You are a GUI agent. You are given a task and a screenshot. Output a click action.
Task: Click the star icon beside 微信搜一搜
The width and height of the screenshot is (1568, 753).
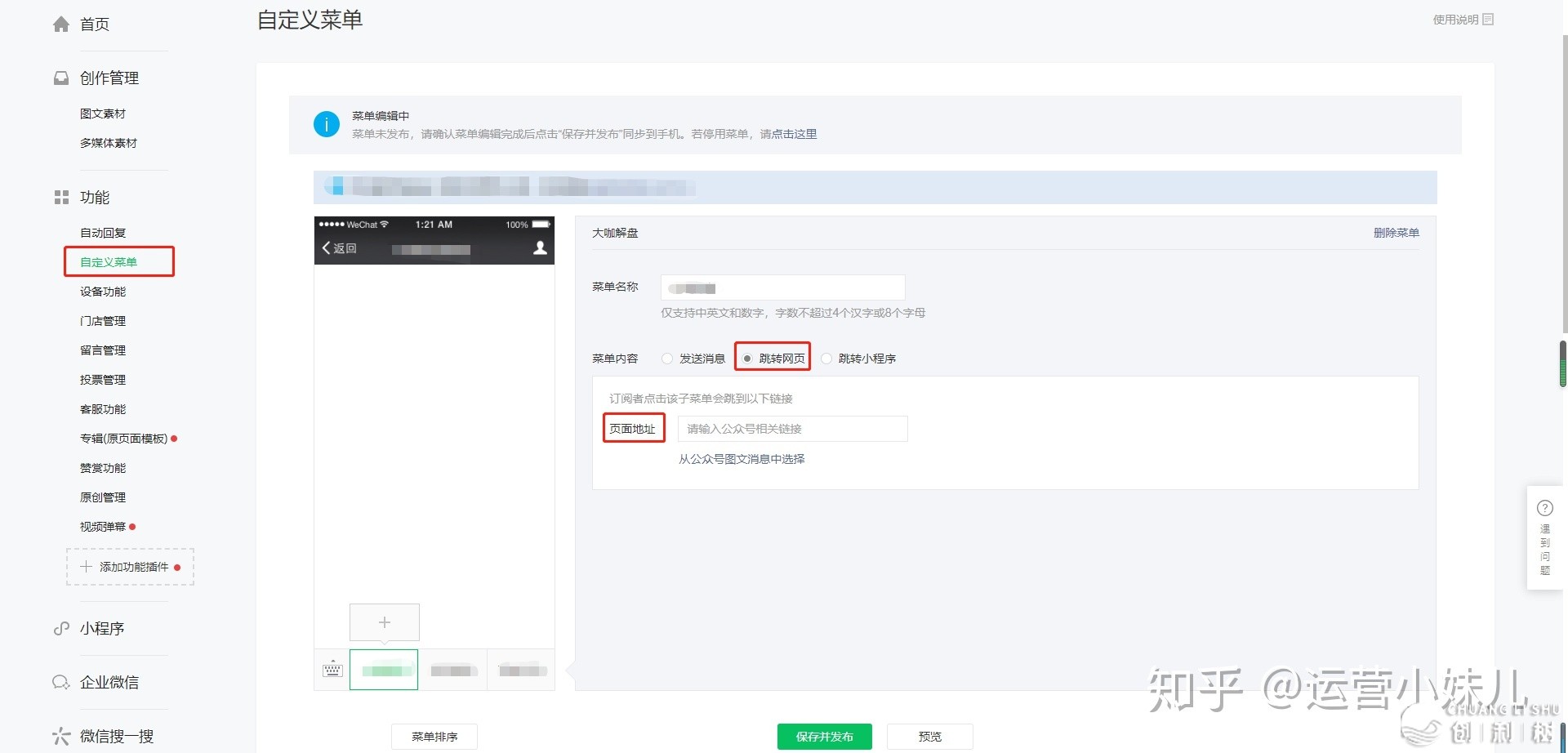coord(61,737)
